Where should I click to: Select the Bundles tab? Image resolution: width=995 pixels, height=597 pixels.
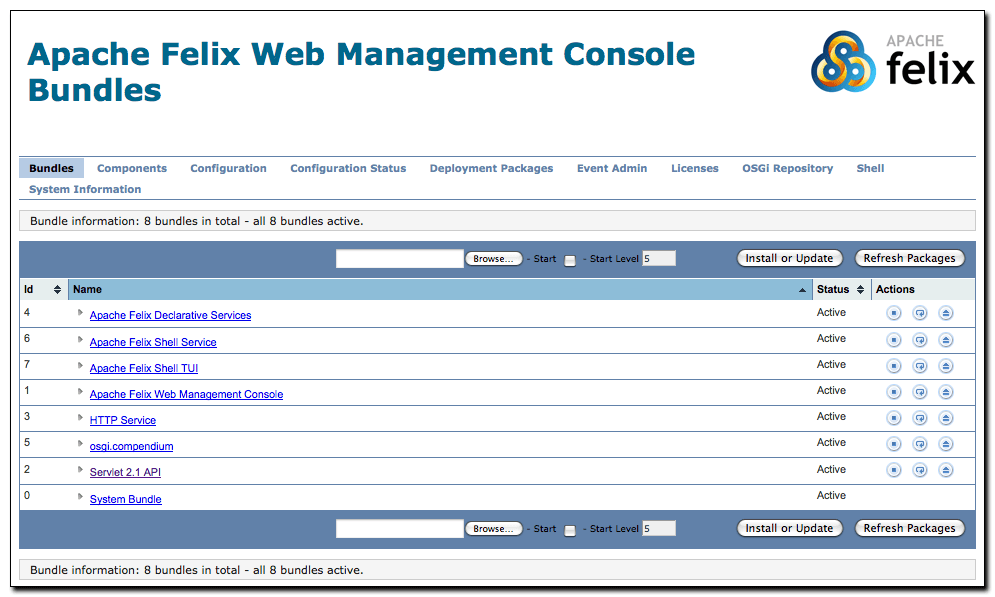point(51,168)
